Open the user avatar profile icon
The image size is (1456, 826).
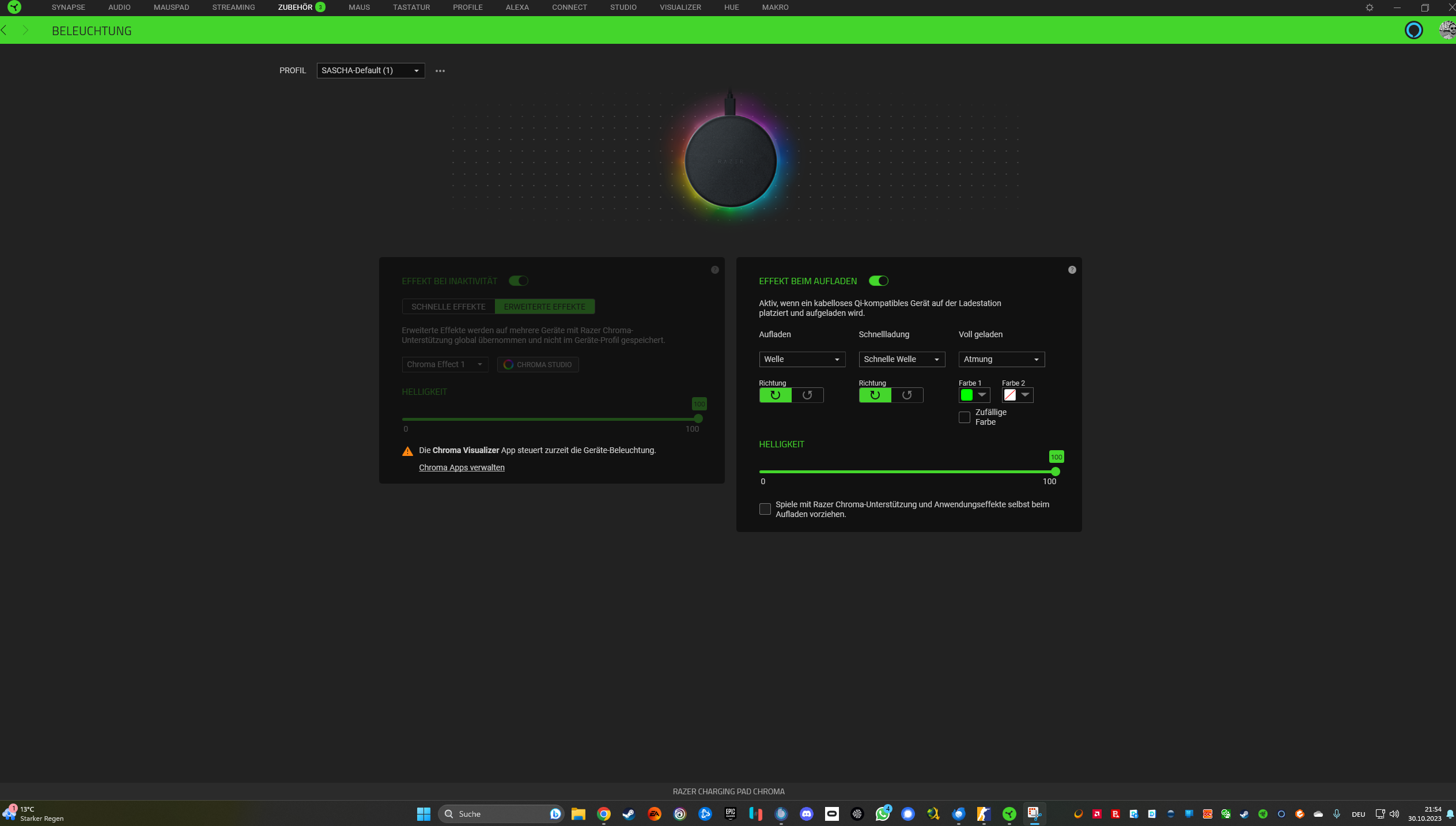pos(1447,30)
